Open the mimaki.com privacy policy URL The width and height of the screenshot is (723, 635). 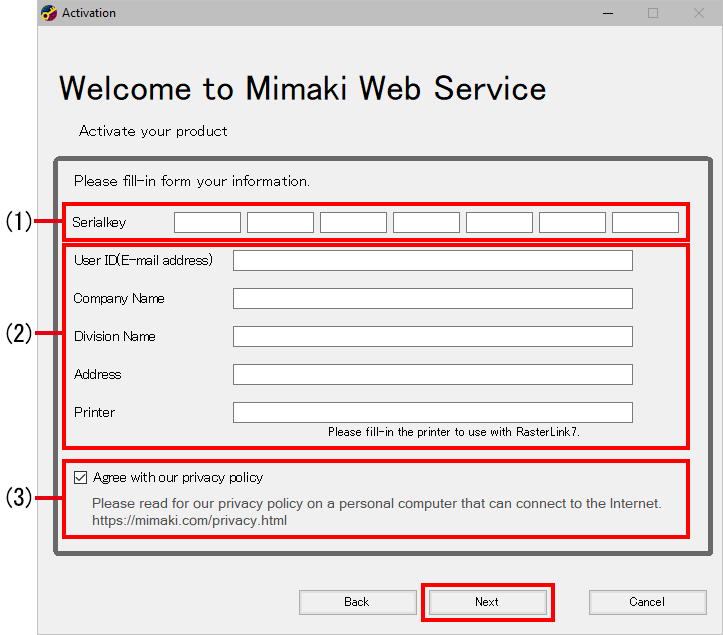click(190, 521)
